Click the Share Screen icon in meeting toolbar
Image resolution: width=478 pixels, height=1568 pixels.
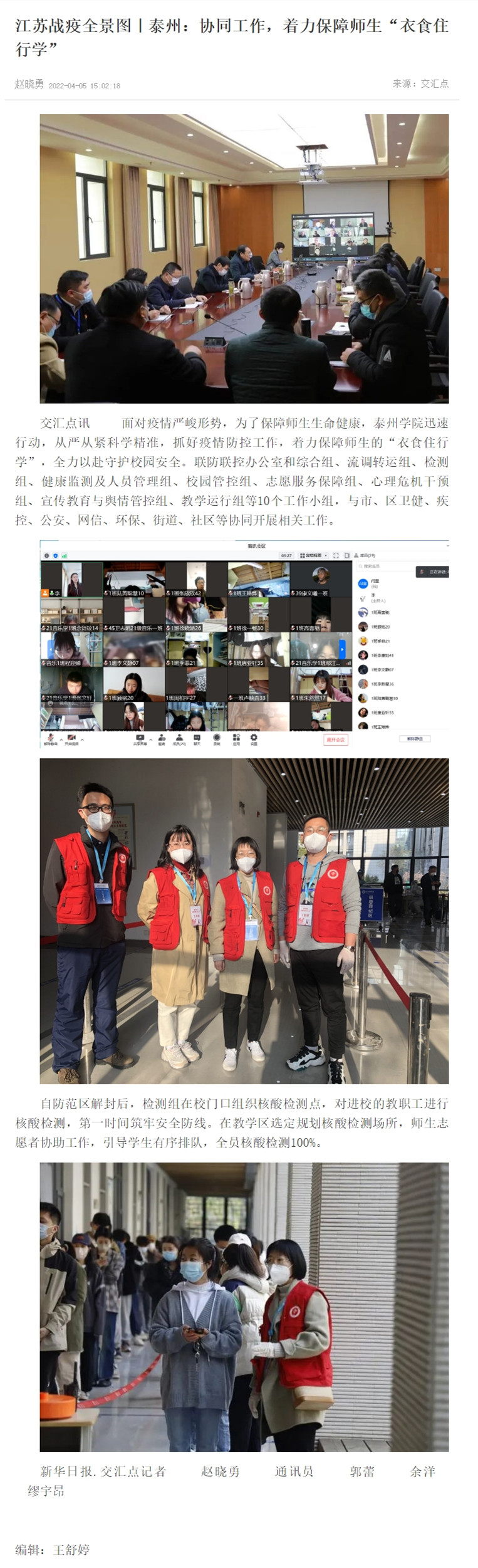click(x=140, y=740)
